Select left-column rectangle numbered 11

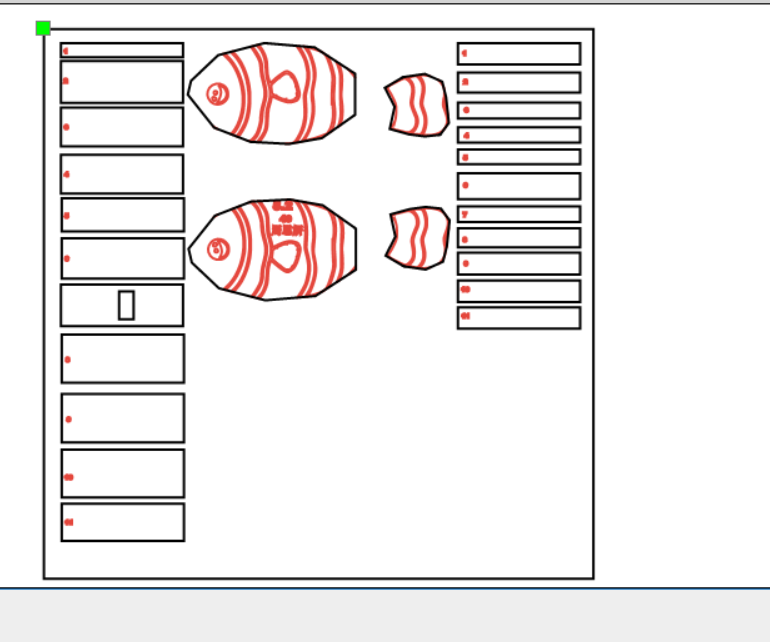(x=123, y=522)
